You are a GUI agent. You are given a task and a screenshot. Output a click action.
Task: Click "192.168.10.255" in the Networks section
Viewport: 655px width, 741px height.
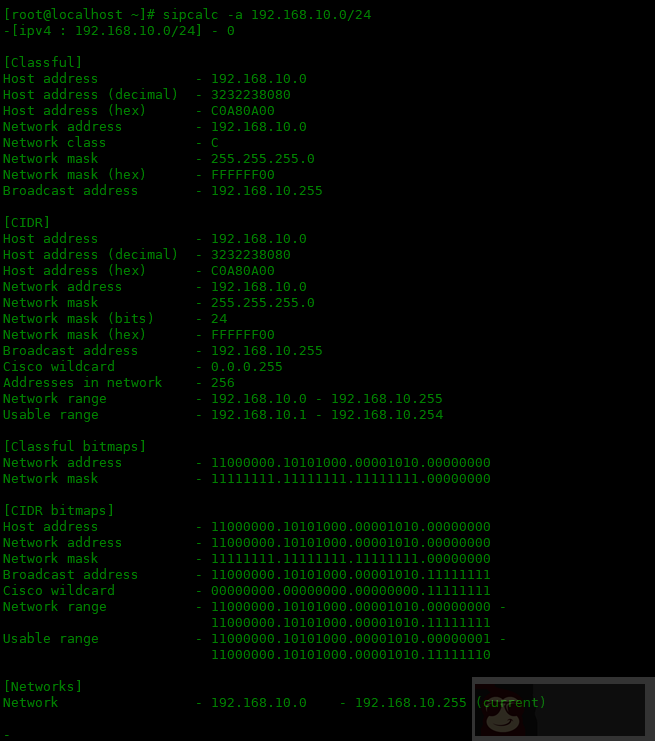tap(411, 703)
